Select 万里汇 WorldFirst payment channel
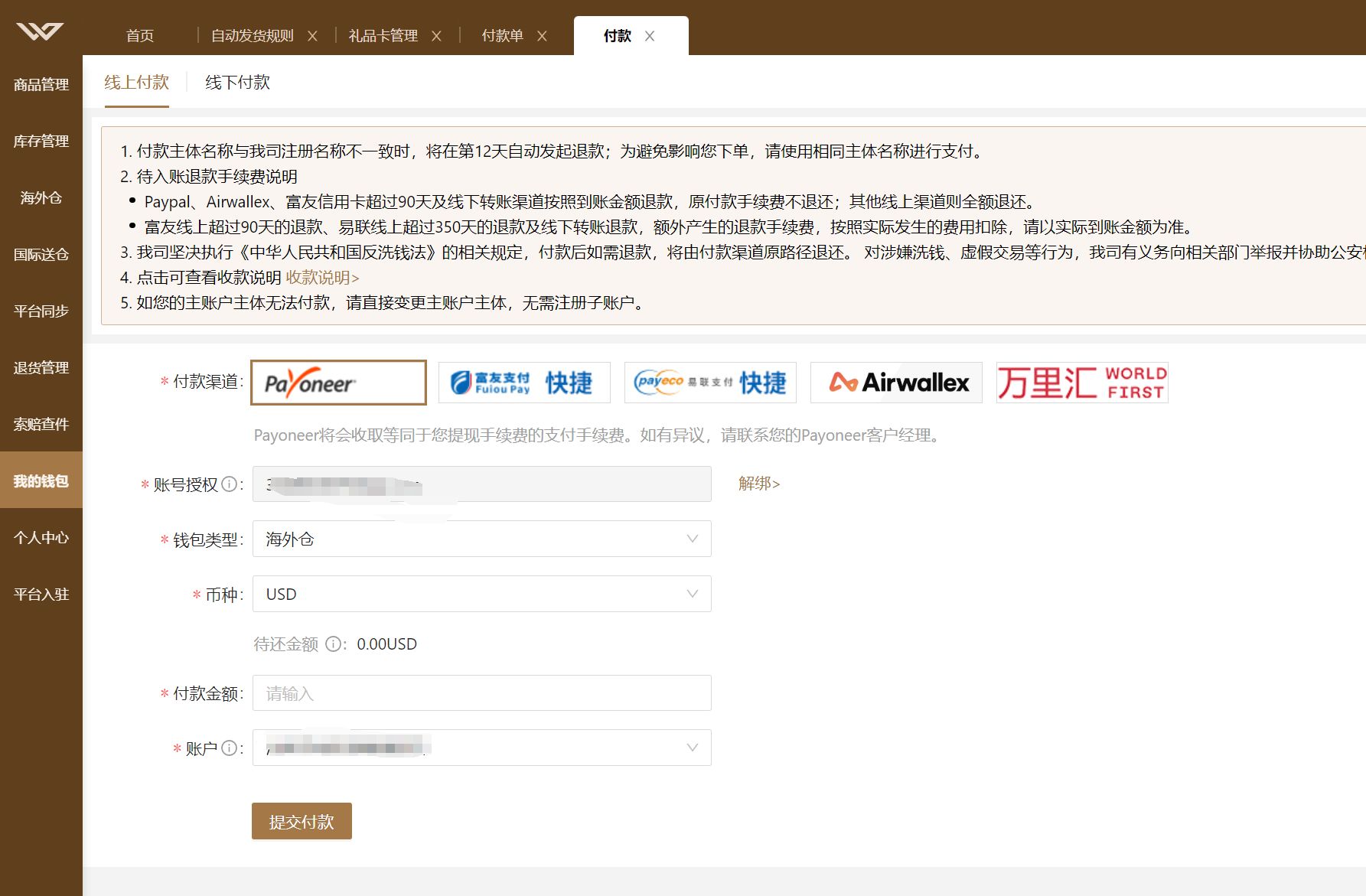This screenshot has height=896, width=1366. click(x=1082, y=383)
